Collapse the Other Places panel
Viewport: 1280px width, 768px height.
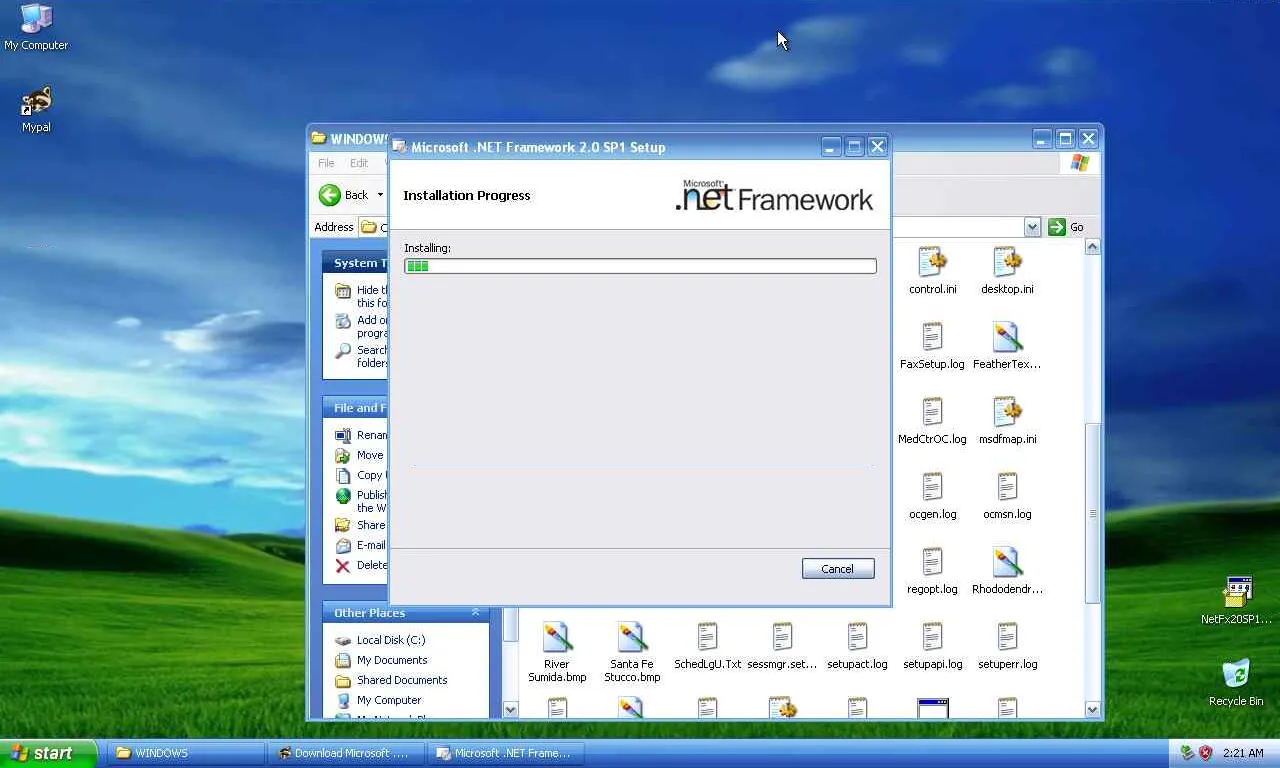pos(475,613)
